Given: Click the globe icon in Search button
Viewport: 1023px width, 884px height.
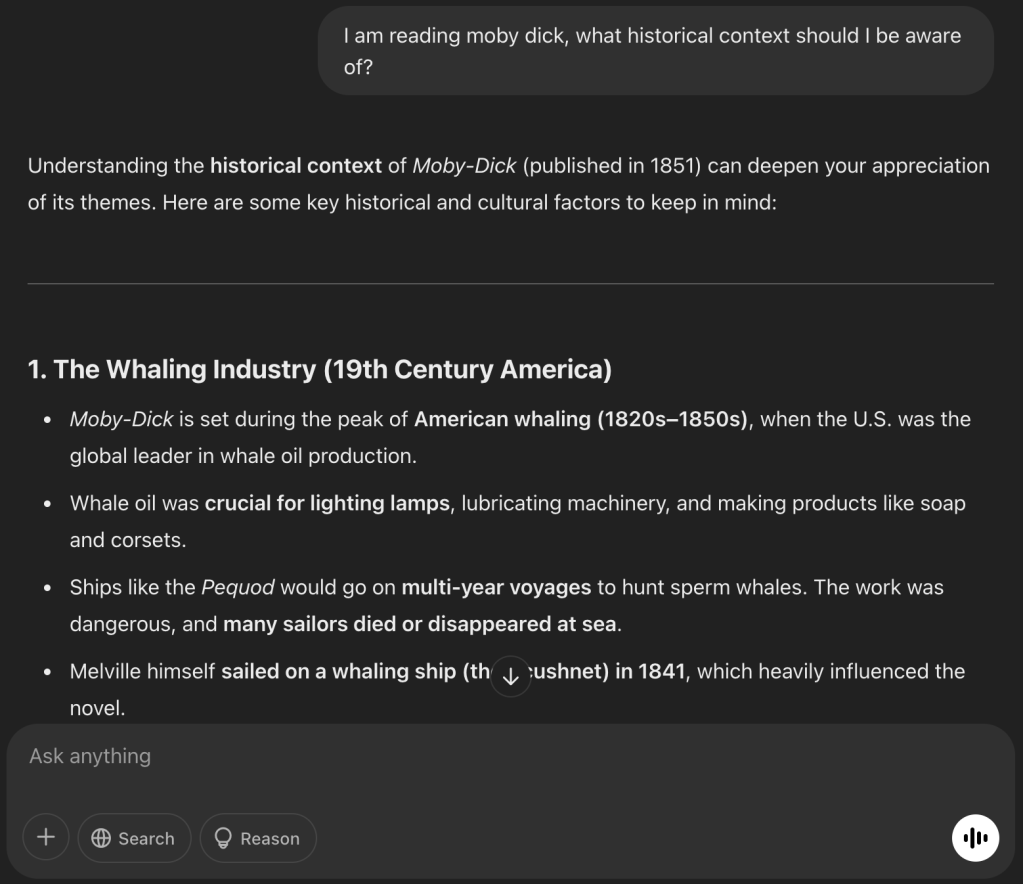Looking at the screenshot, I should coord(101,839).
